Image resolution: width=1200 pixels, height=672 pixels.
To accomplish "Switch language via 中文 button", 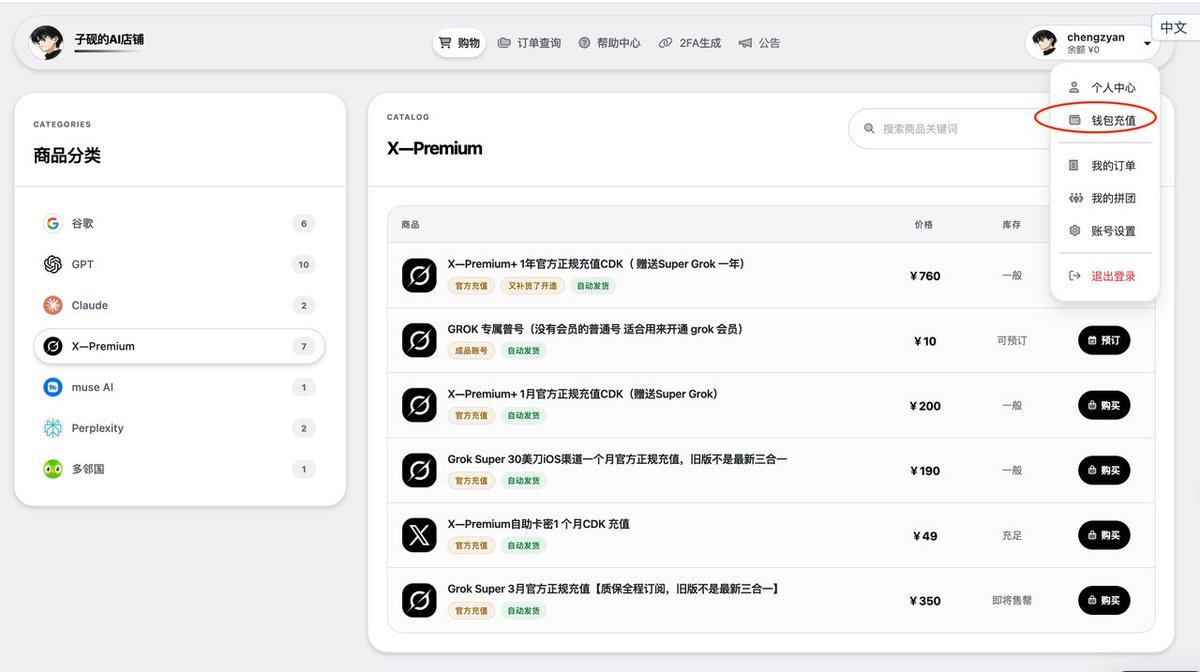I will point(1174,27).
